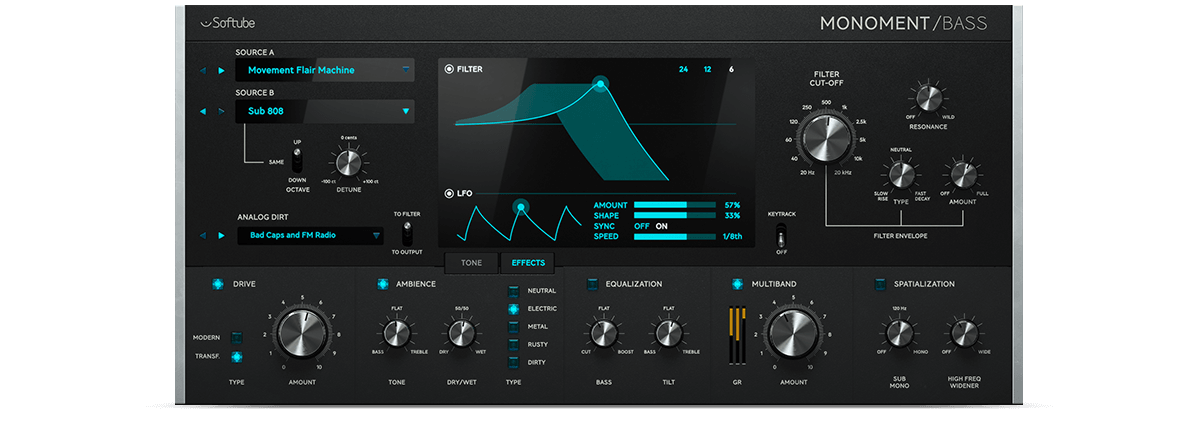
Task: Select the Transf. drive type
Action: (x=237, y=356)
